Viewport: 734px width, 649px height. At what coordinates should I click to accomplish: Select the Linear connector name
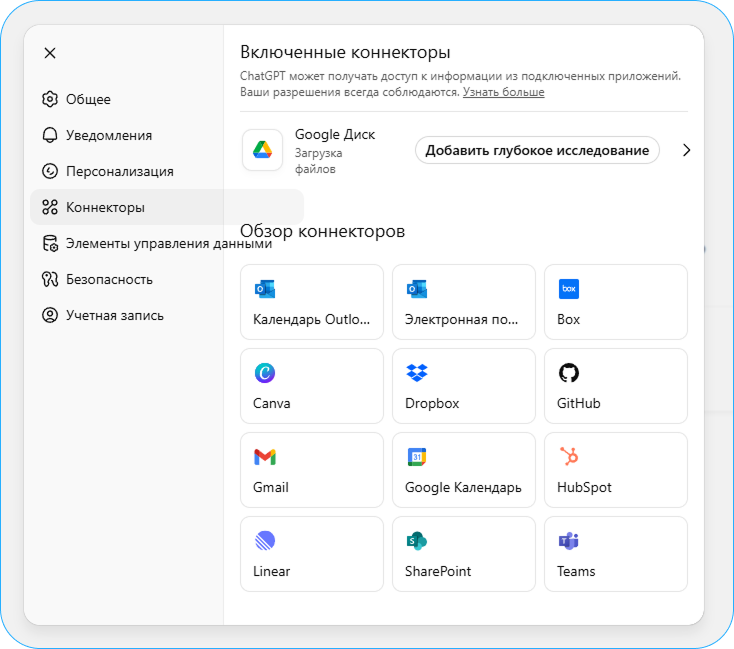coord(272,572)
